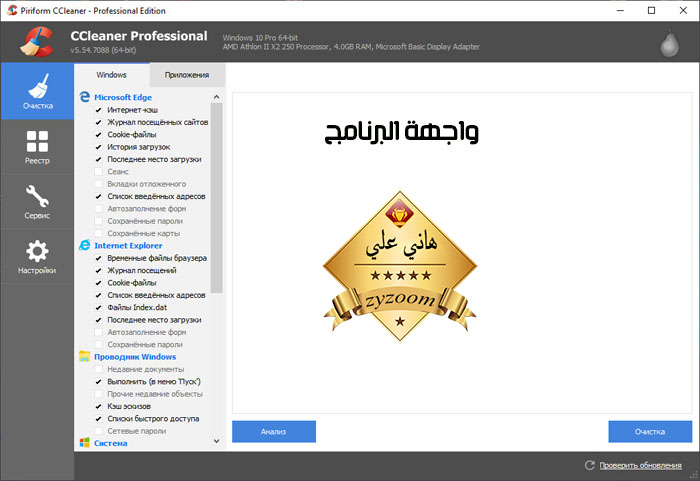The image size is (700, 481).
Task: Toggle Списки быстрого доступа checkbox
Action: click(x=99, y=419)
